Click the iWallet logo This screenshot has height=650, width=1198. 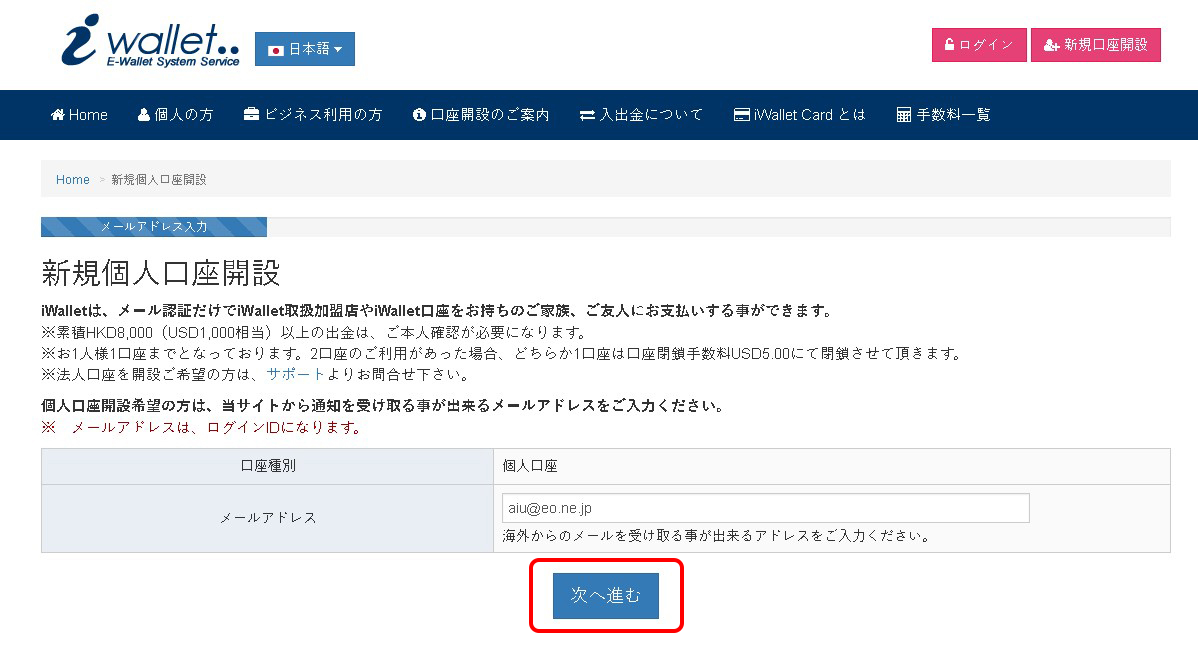(151, 41)
